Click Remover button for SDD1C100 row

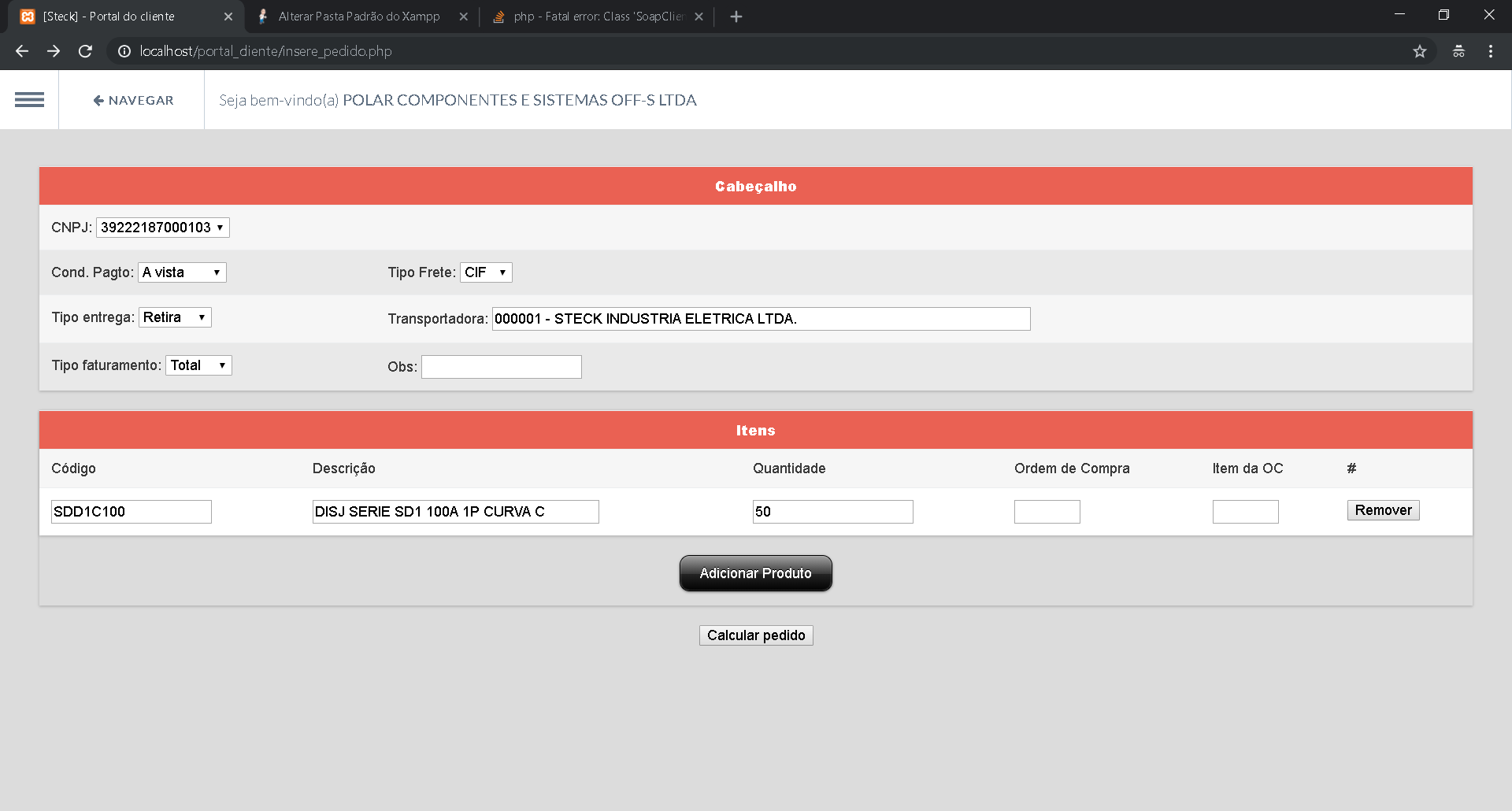point(1383,510)
